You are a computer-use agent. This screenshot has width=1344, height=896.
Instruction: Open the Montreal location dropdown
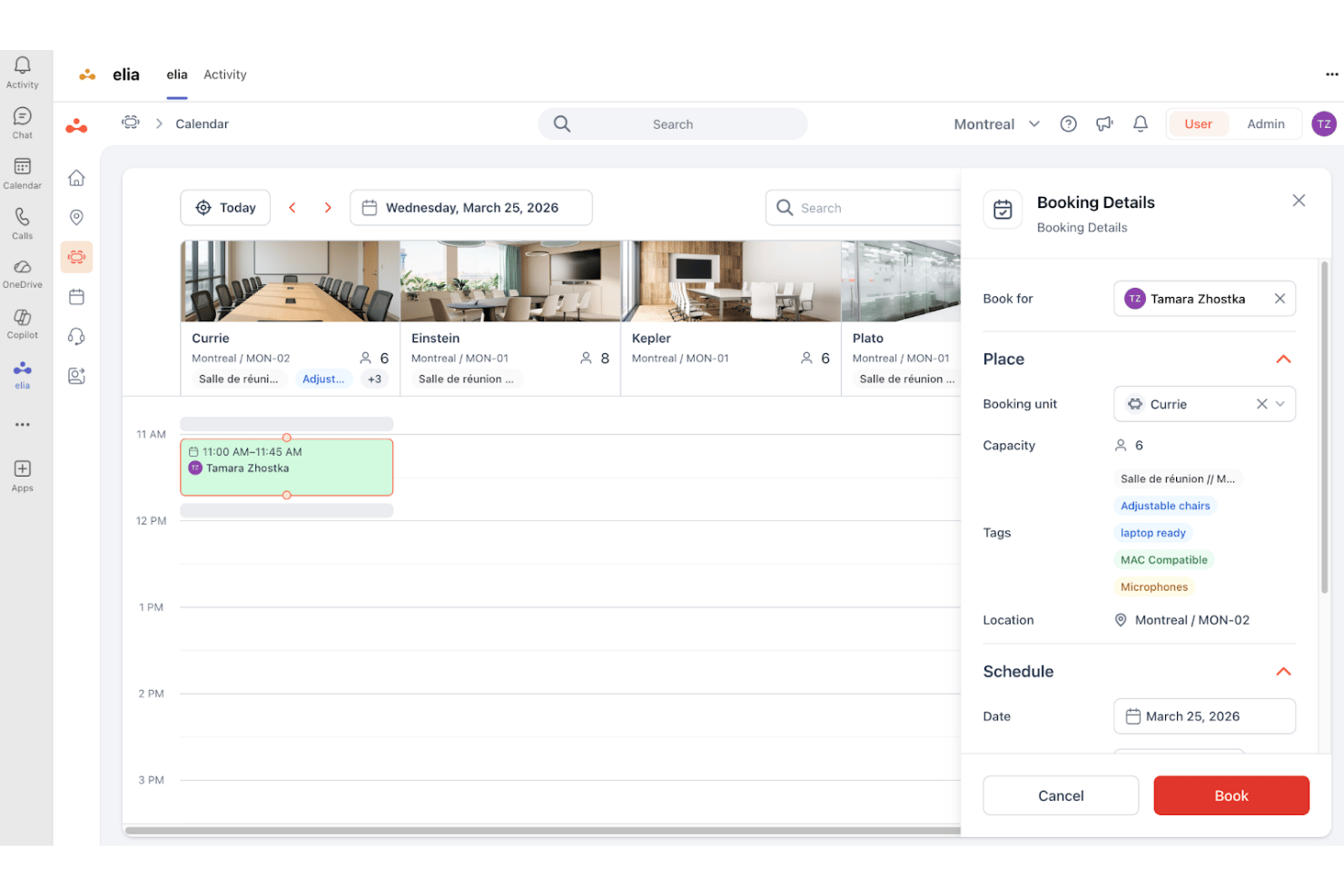click(x=996, y=124)
